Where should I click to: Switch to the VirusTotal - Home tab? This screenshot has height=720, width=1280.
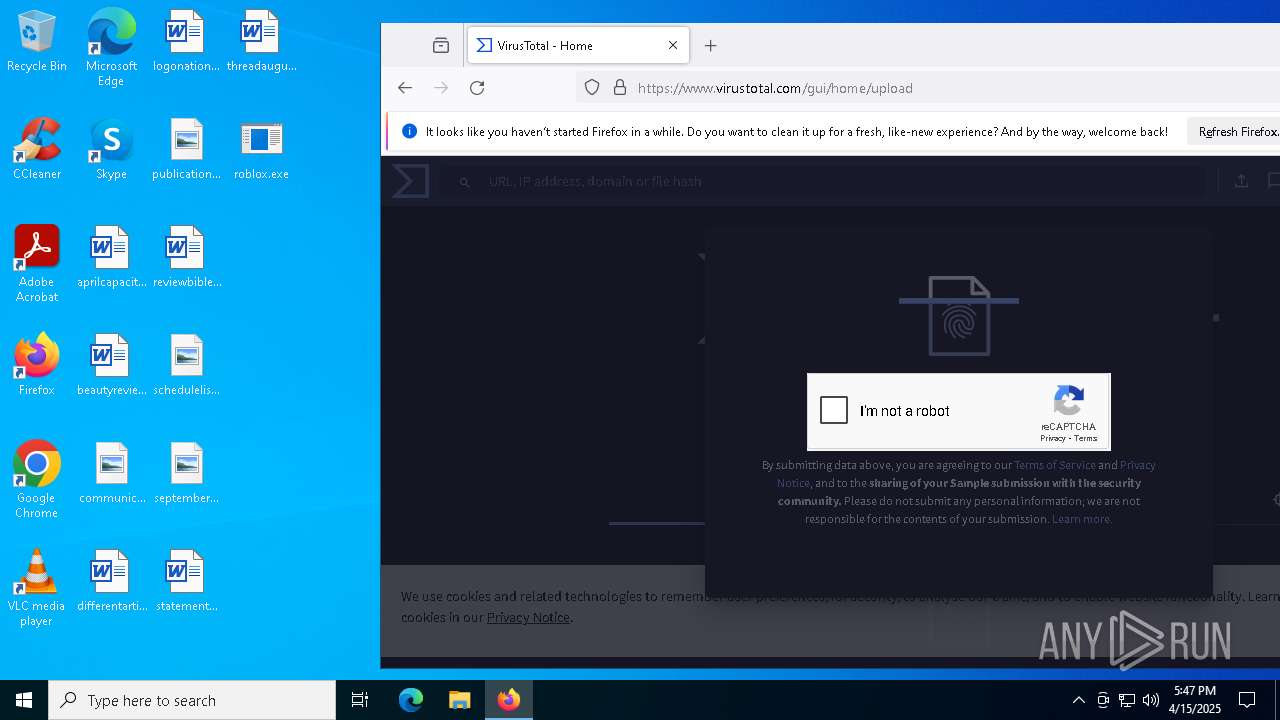click(577, 45)
